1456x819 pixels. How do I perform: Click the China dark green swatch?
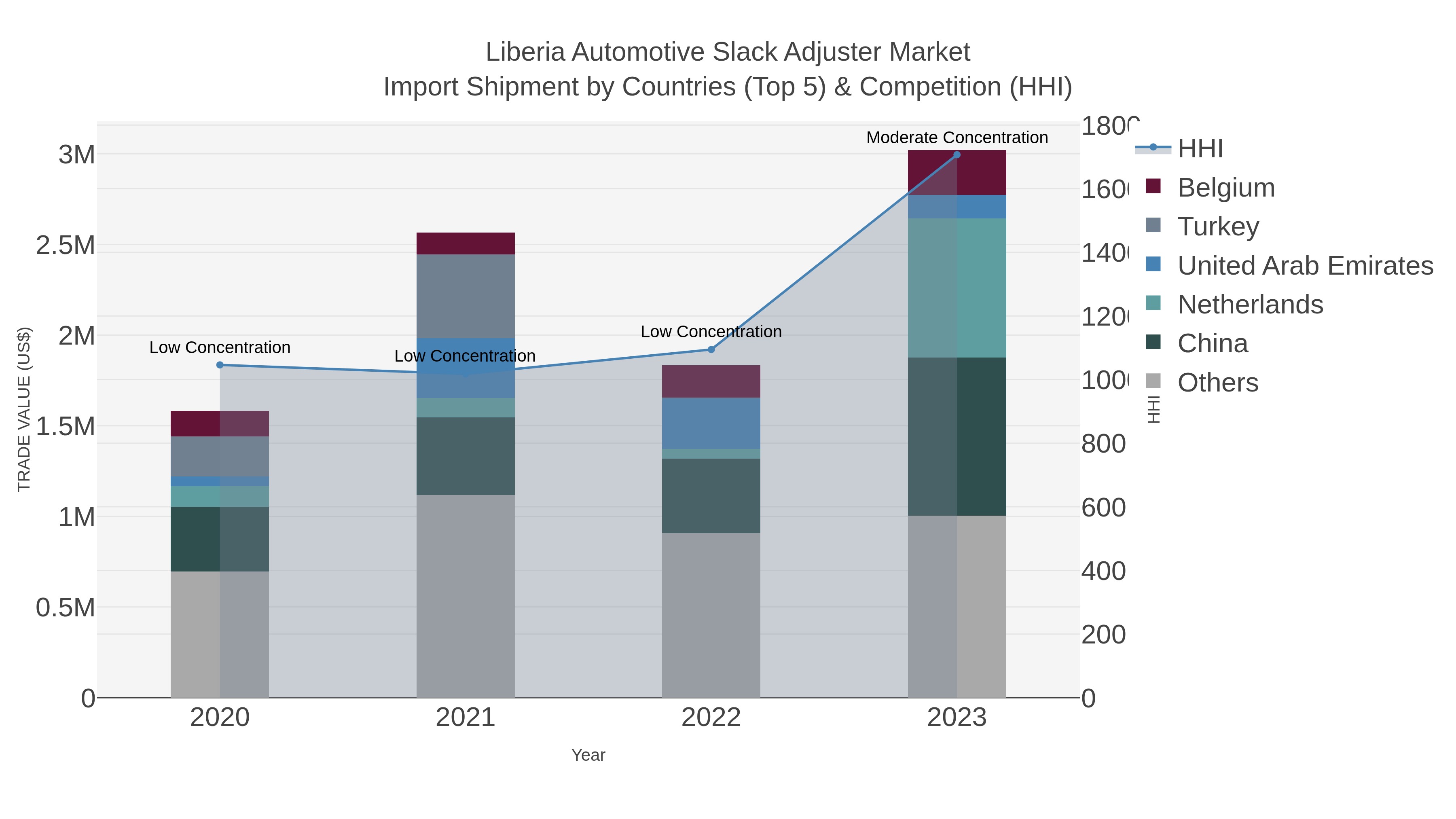click(1153, 342)
